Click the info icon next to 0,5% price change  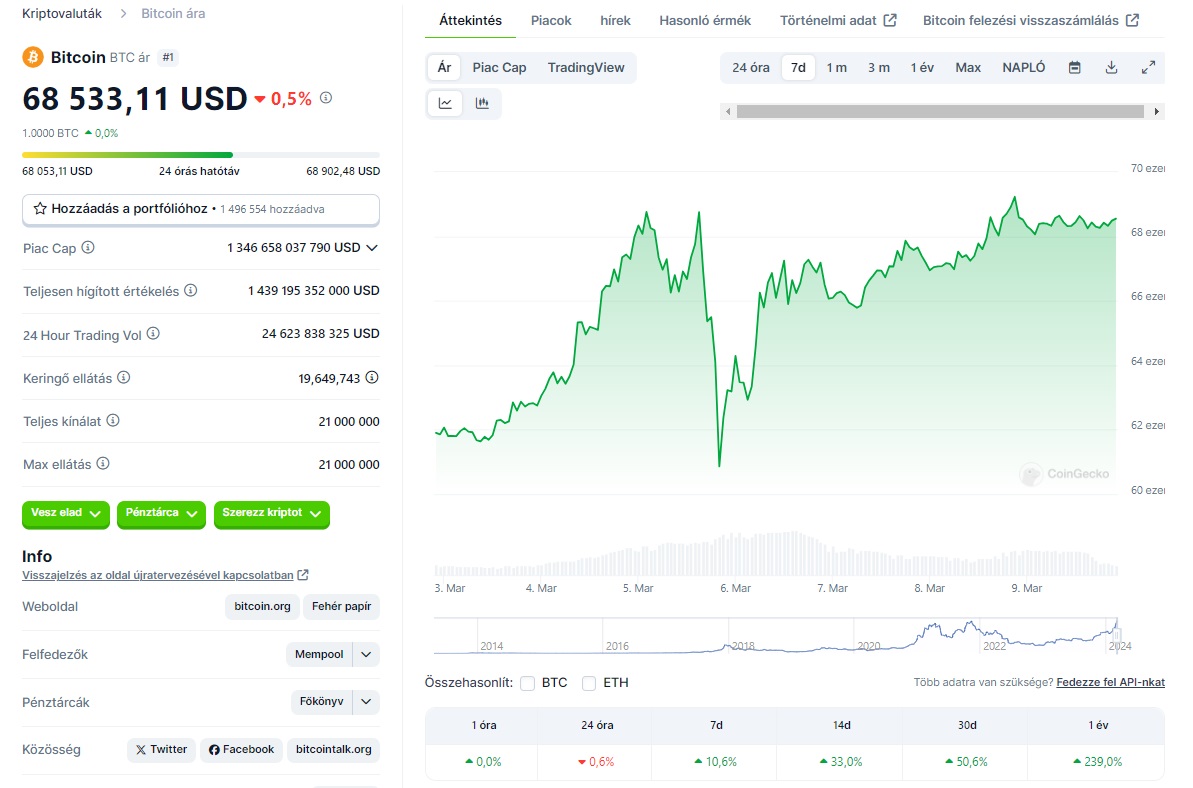click(326, 97)
